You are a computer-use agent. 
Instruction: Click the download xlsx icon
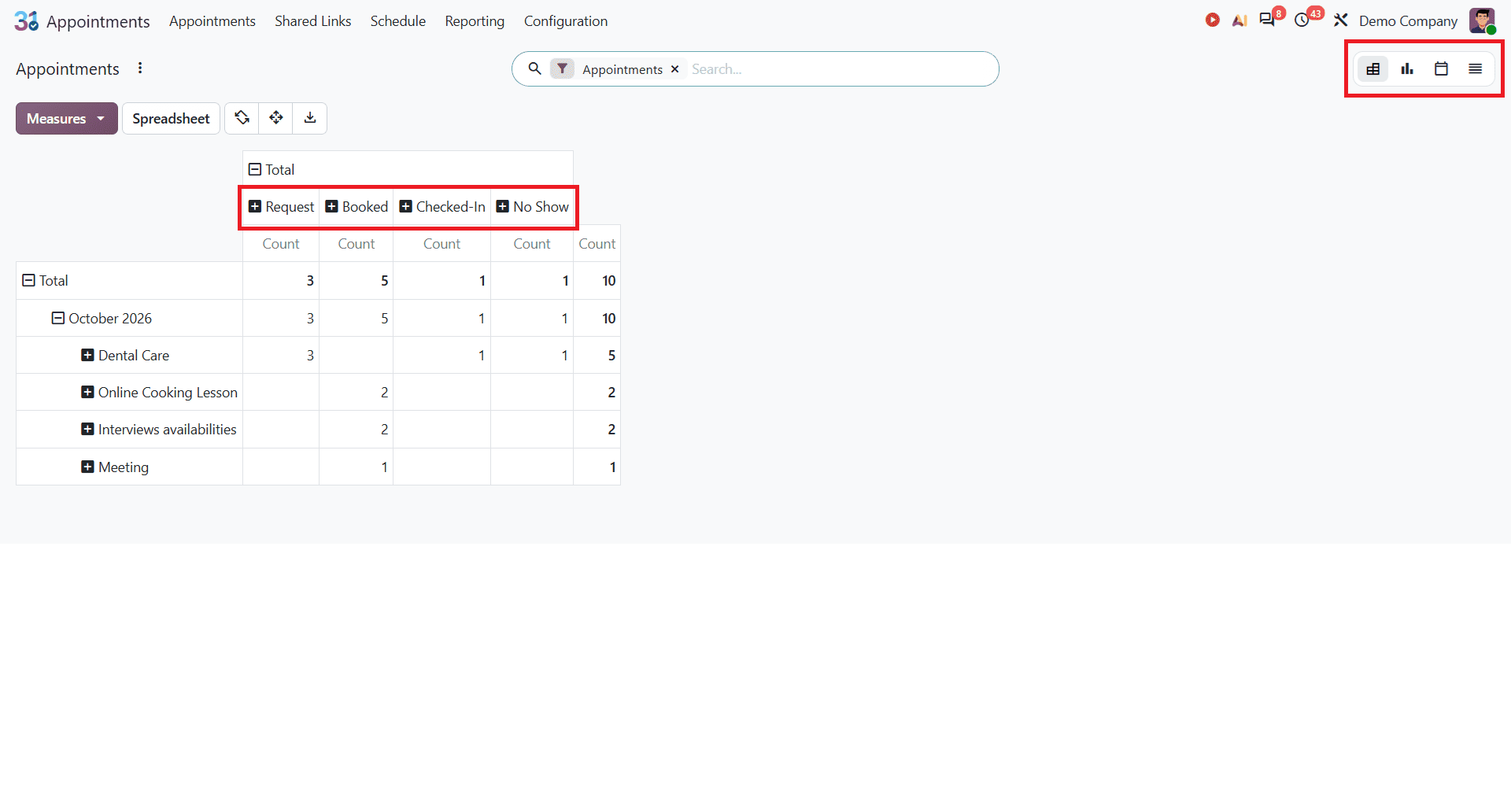click(310, 118)
